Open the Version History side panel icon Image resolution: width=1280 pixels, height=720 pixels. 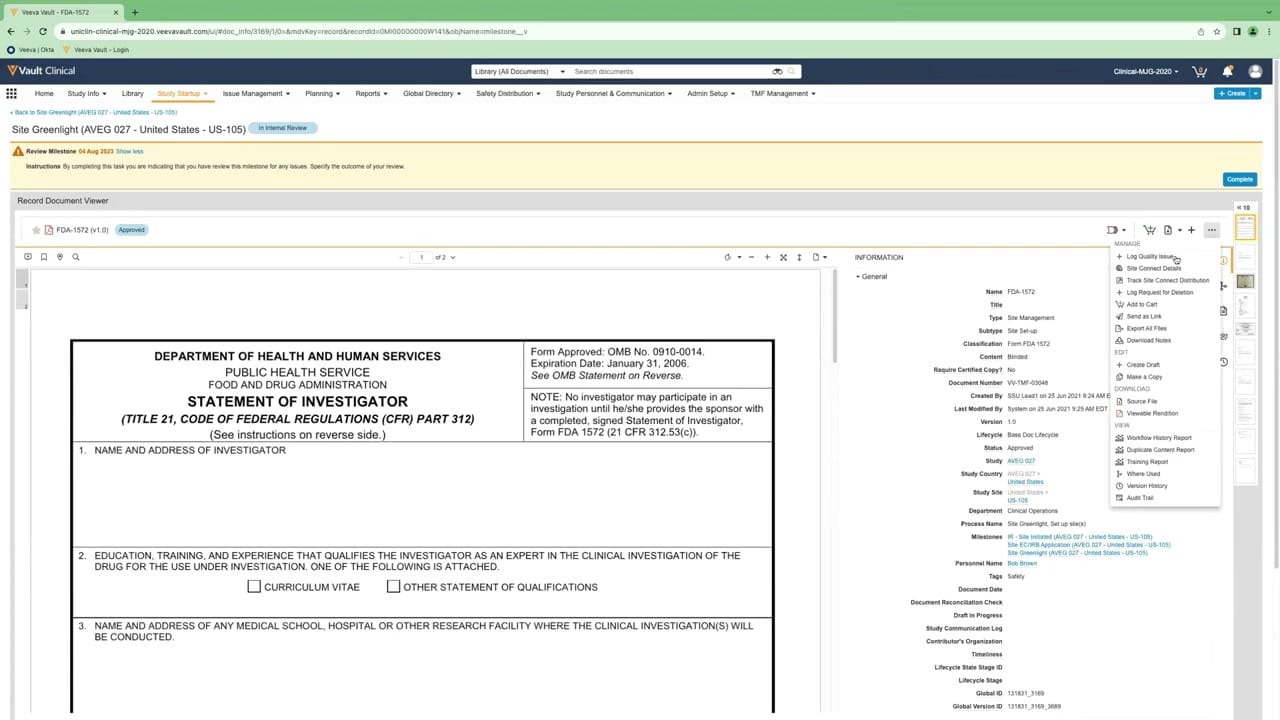coord(1225,362)
